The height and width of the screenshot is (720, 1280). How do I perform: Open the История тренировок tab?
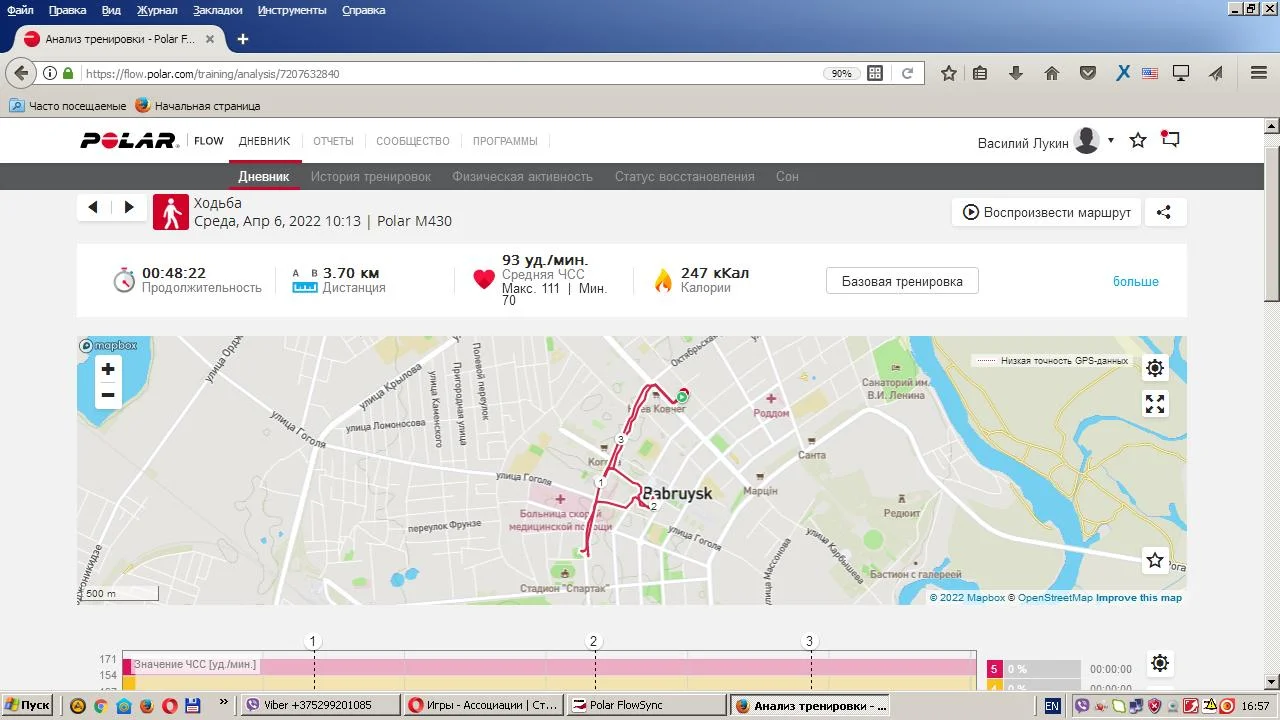[x=371, y=176]
